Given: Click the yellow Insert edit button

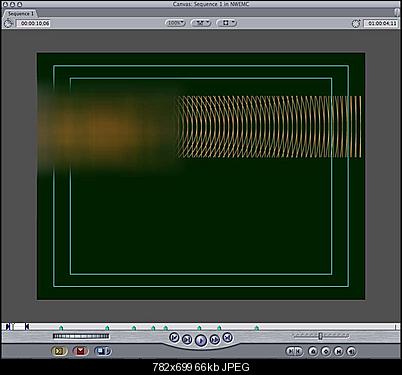Looking at the screenshot, I should click(x=60, y=351).
